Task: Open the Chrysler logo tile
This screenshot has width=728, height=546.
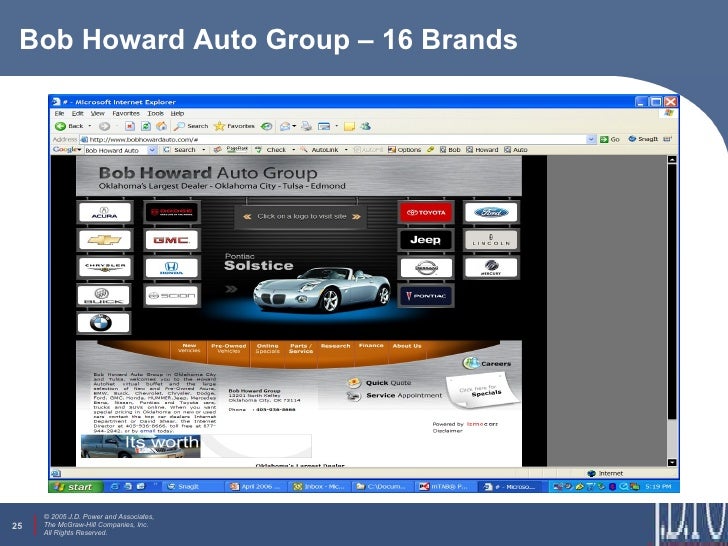Action: (x=104, y=268)
